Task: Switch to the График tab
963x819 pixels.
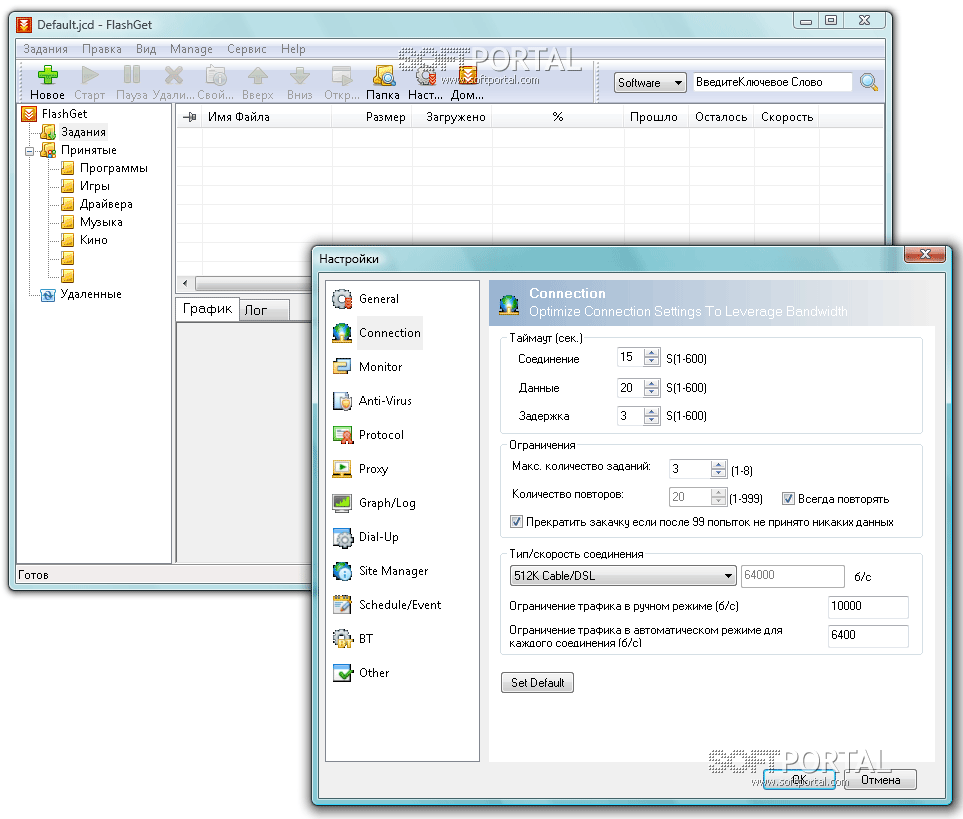Action: 207,309
